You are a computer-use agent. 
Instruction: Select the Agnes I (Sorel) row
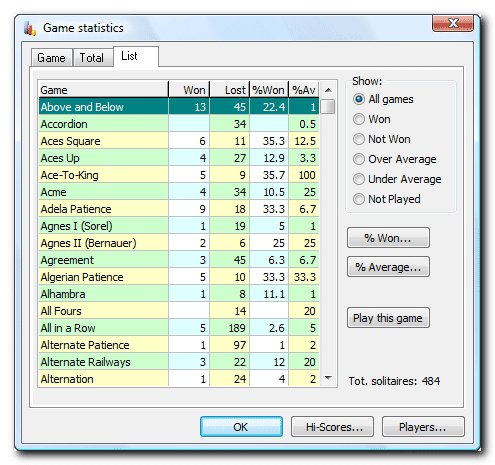click(179, 226)
